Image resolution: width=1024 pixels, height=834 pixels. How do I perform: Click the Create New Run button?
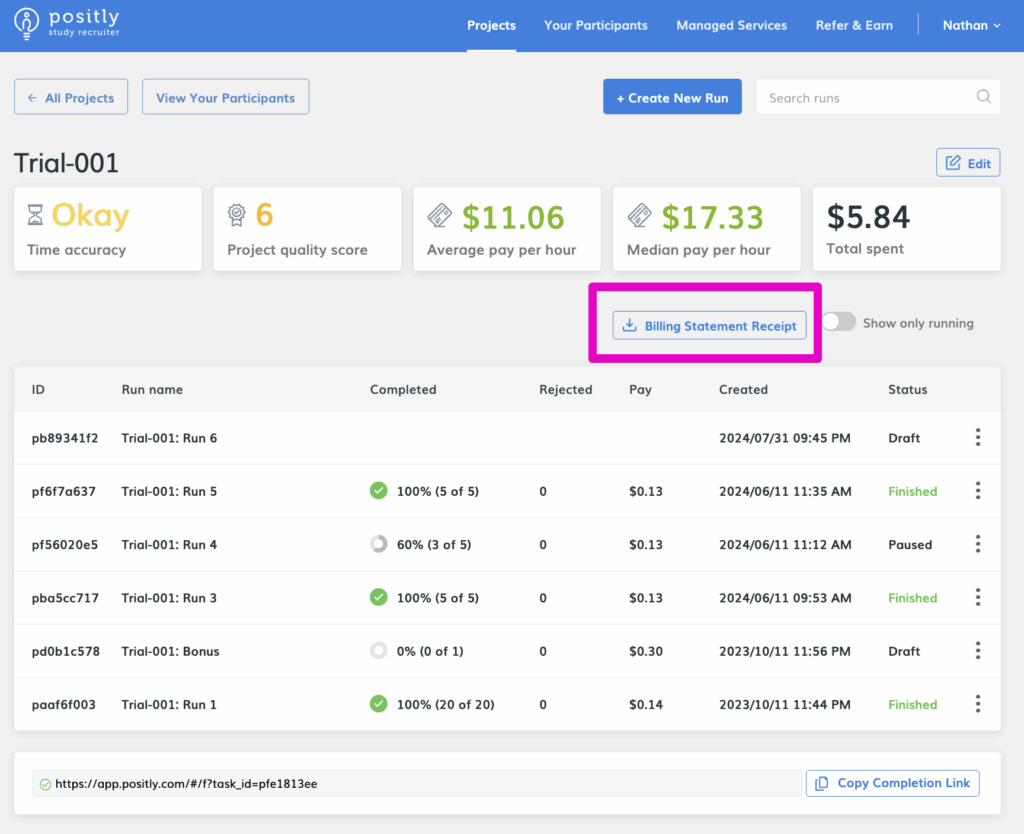click(x=672, y=98)
